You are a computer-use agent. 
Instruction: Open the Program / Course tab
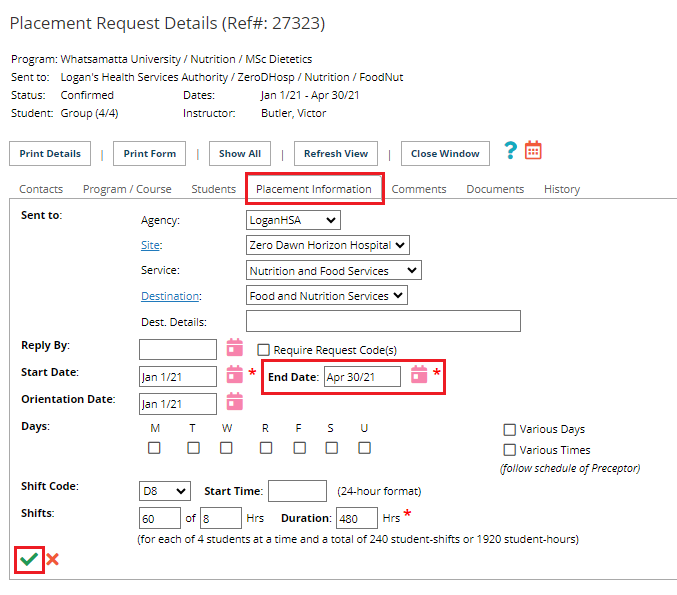point(127,189)
